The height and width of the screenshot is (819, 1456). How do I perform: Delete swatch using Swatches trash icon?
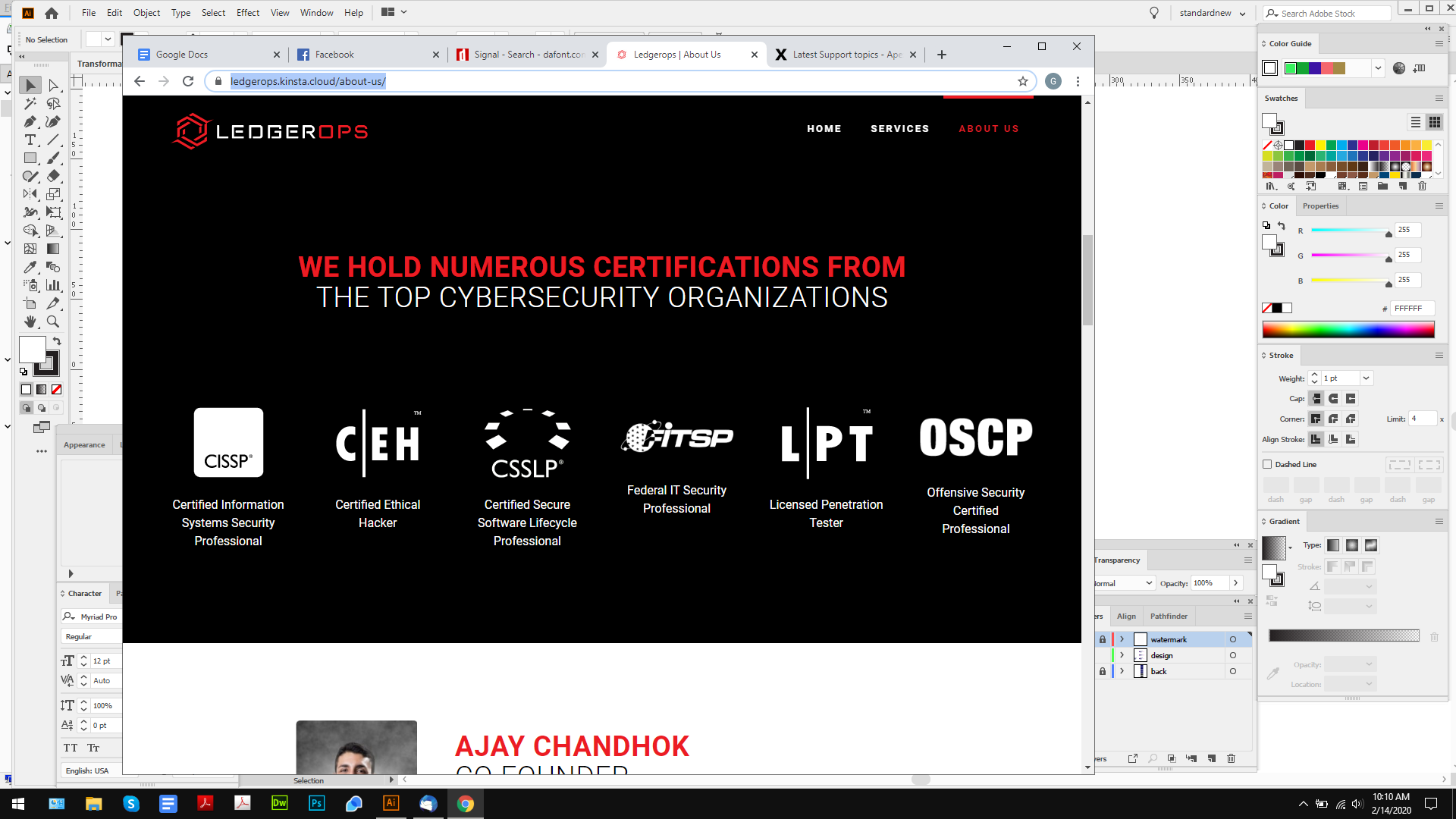(x=1422, y=187)
